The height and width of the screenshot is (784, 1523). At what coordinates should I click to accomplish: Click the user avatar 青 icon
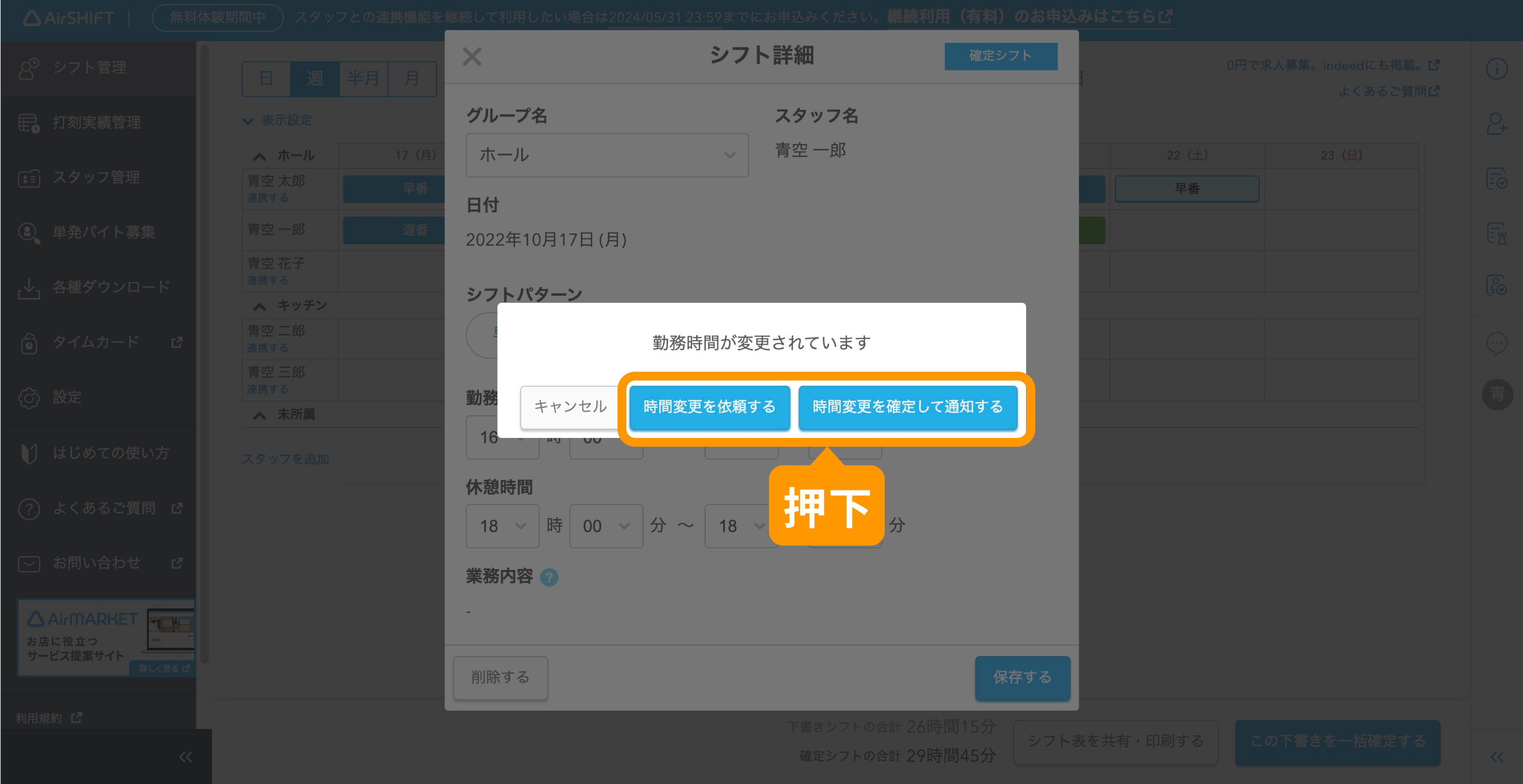point(1497,394)
